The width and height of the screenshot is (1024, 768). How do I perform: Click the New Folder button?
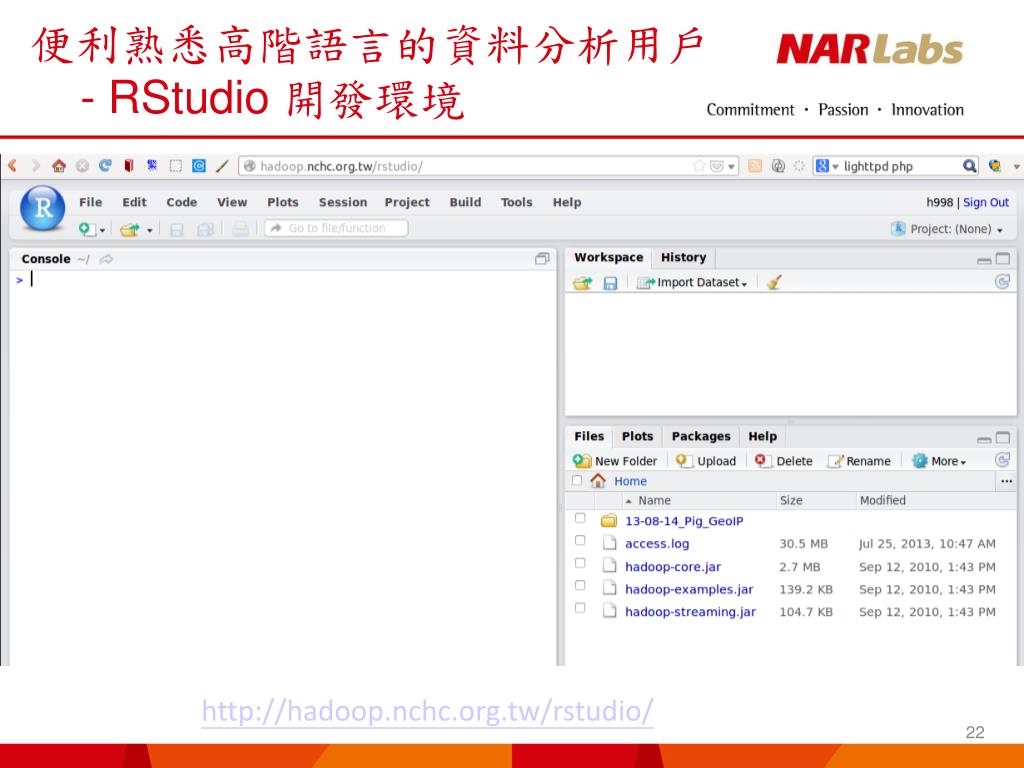point(615,461)
